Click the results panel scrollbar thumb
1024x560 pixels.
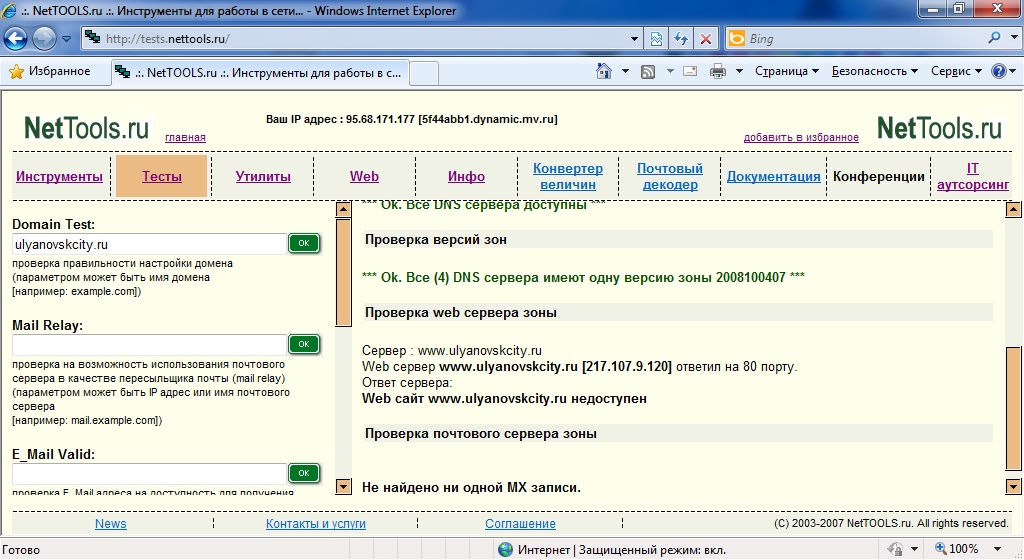click(1013, 408)
